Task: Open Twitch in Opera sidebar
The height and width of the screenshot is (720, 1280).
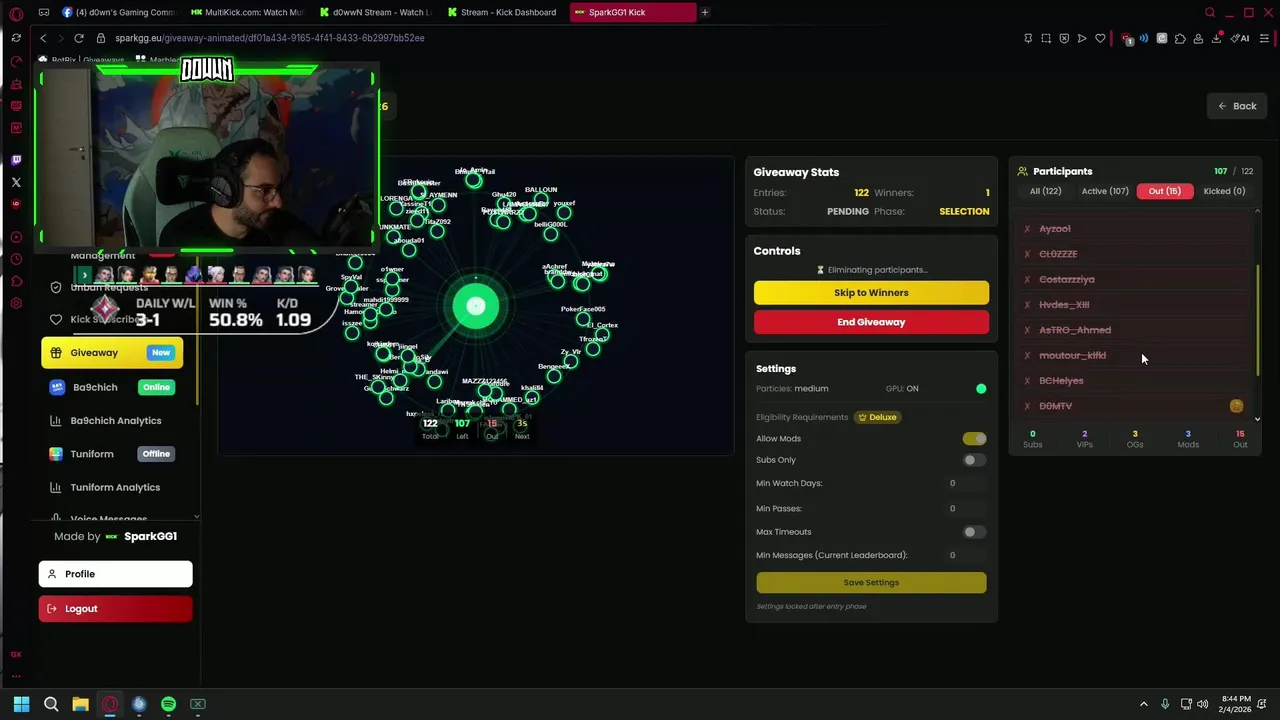Action: point(15,160)
